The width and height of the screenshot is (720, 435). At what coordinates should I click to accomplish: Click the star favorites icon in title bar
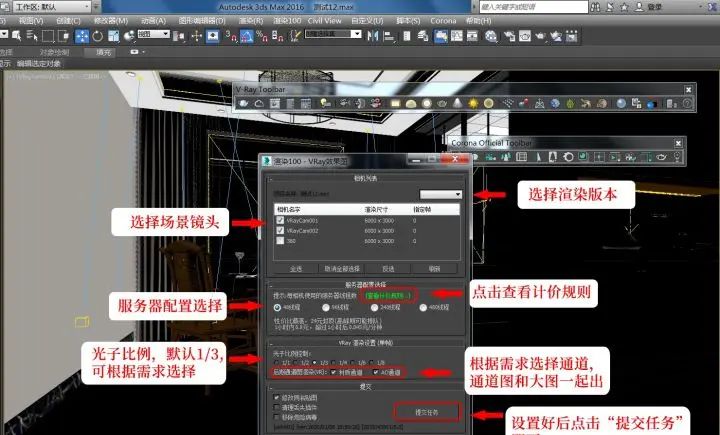624,6
